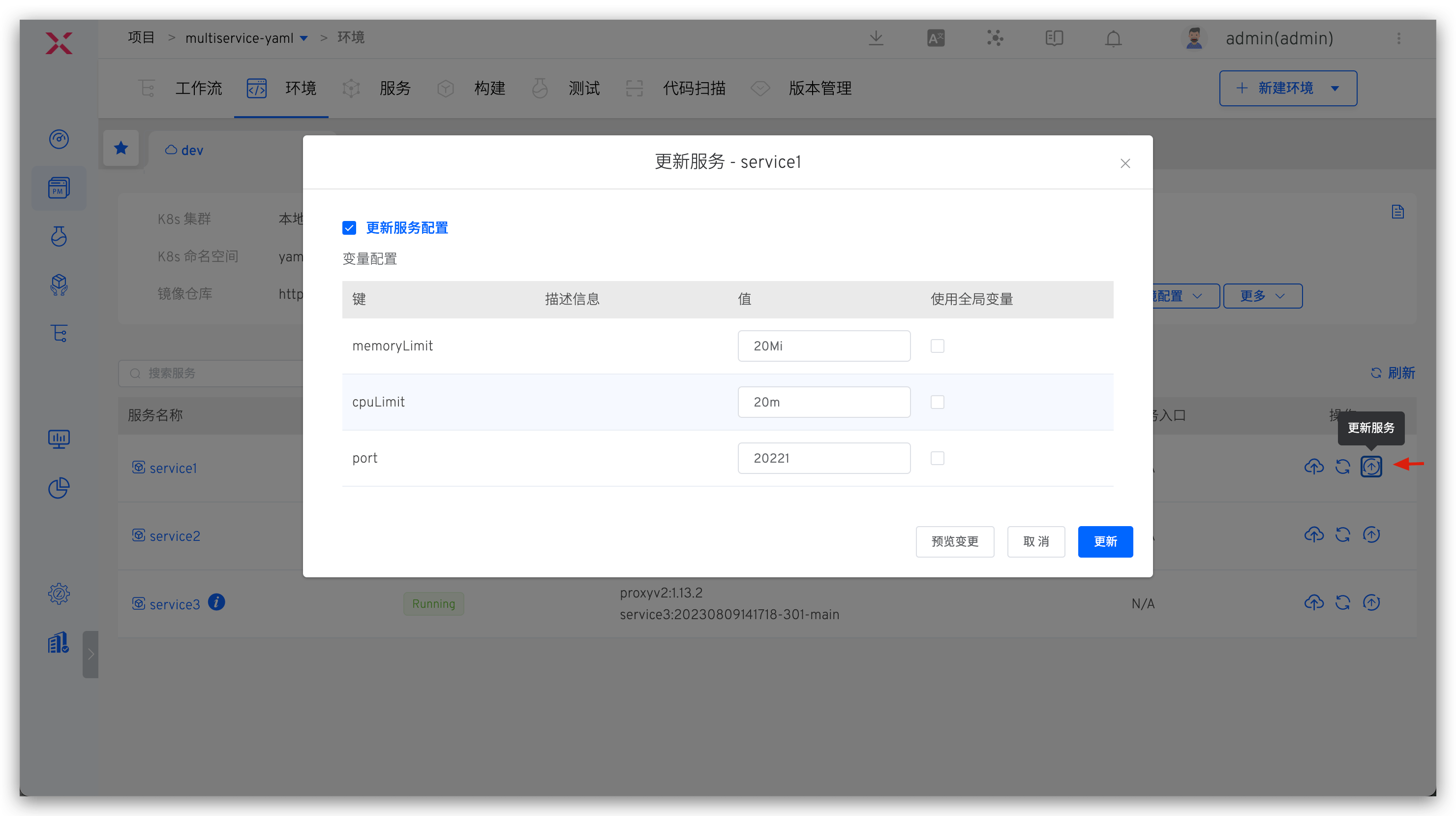Enable global variable for memoryLimit

937,346
